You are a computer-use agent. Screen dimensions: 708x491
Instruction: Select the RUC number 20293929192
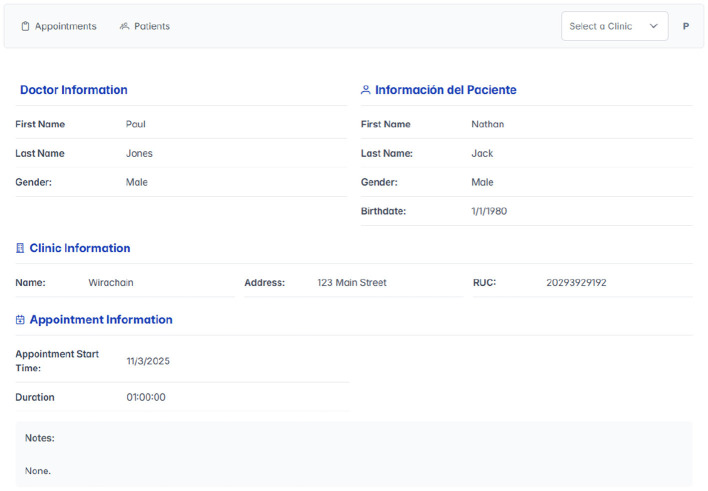(x=576, y=283)
